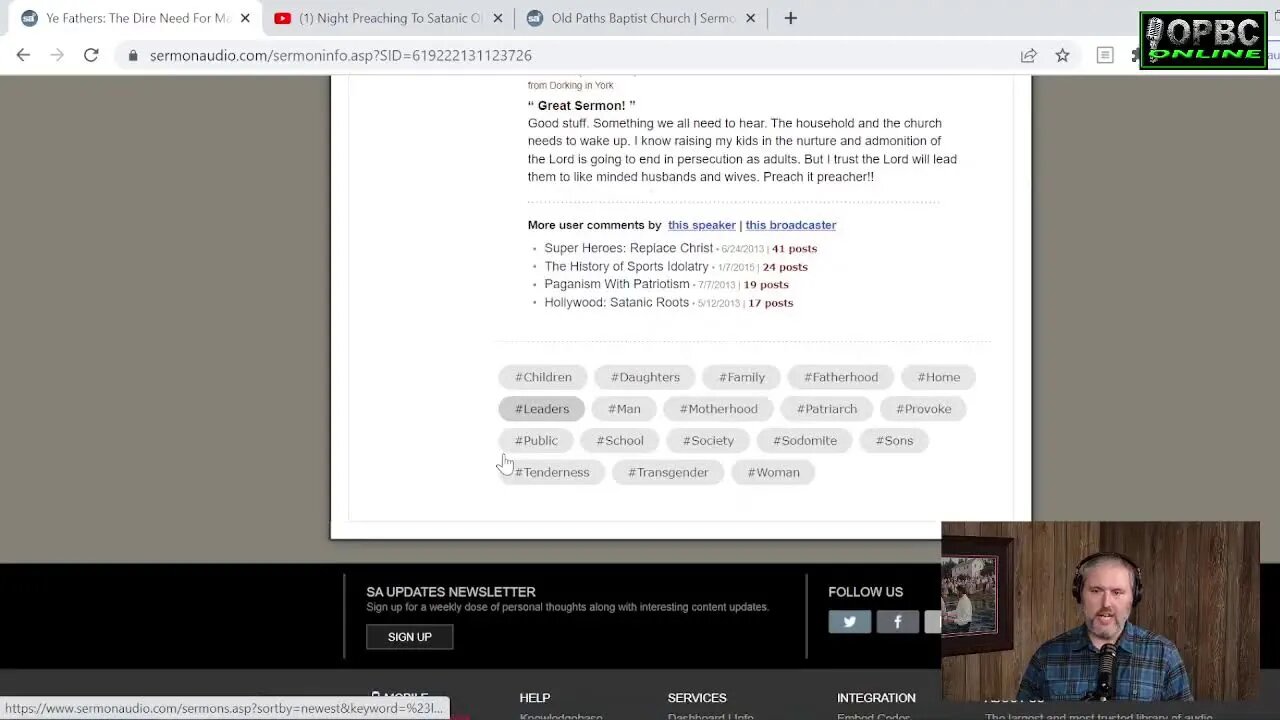The image size is (1280, 720).
Task: Bookmark this page with the star
Action: tap(1062, 56)
